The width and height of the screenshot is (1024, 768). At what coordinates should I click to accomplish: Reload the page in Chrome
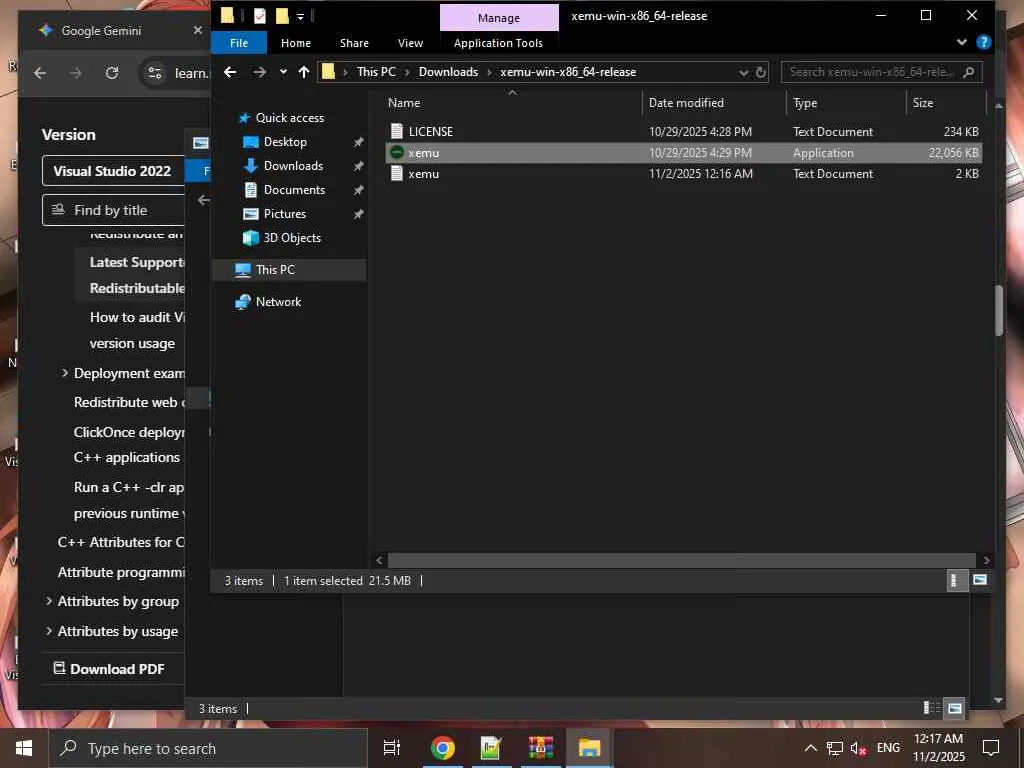point(112,72)
